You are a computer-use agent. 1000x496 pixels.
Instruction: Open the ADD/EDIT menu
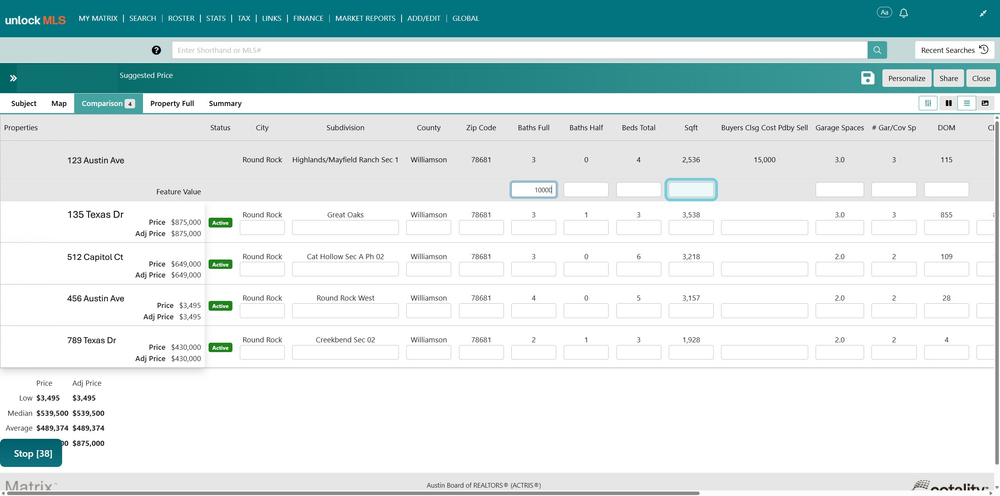[423, 18]
